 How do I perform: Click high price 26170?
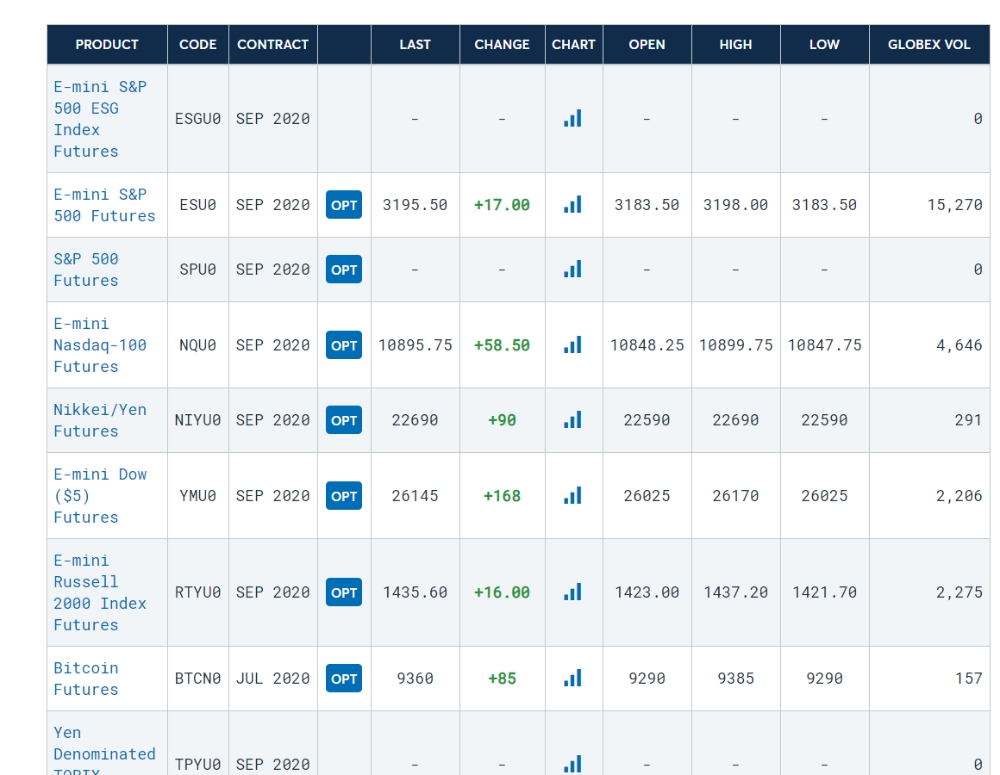[x=735, y=496]
